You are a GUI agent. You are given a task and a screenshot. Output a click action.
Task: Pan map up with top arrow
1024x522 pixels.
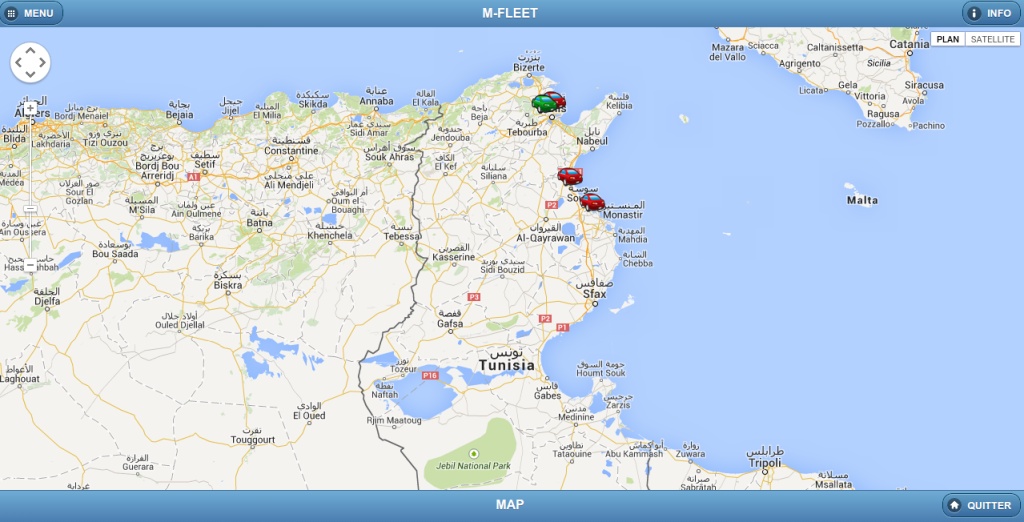30,51
